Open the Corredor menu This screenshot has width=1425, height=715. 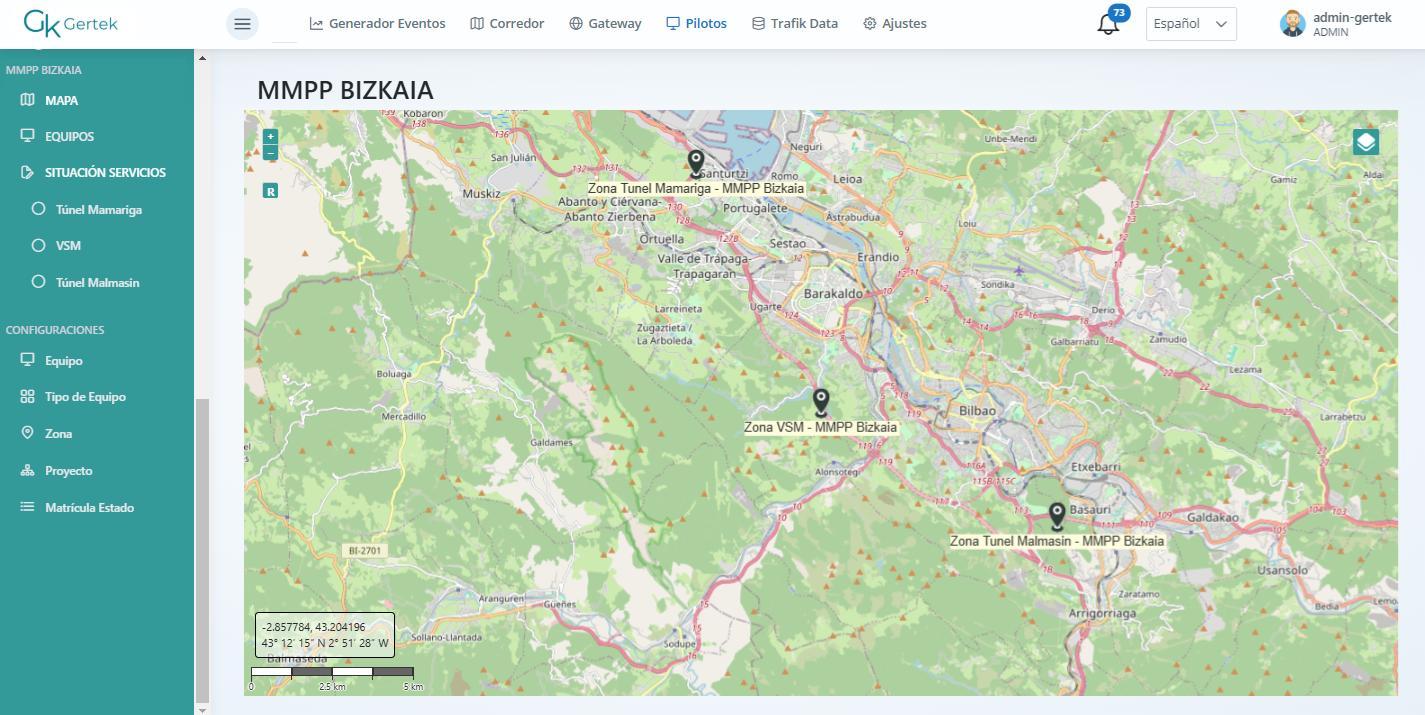click(507, 23)
